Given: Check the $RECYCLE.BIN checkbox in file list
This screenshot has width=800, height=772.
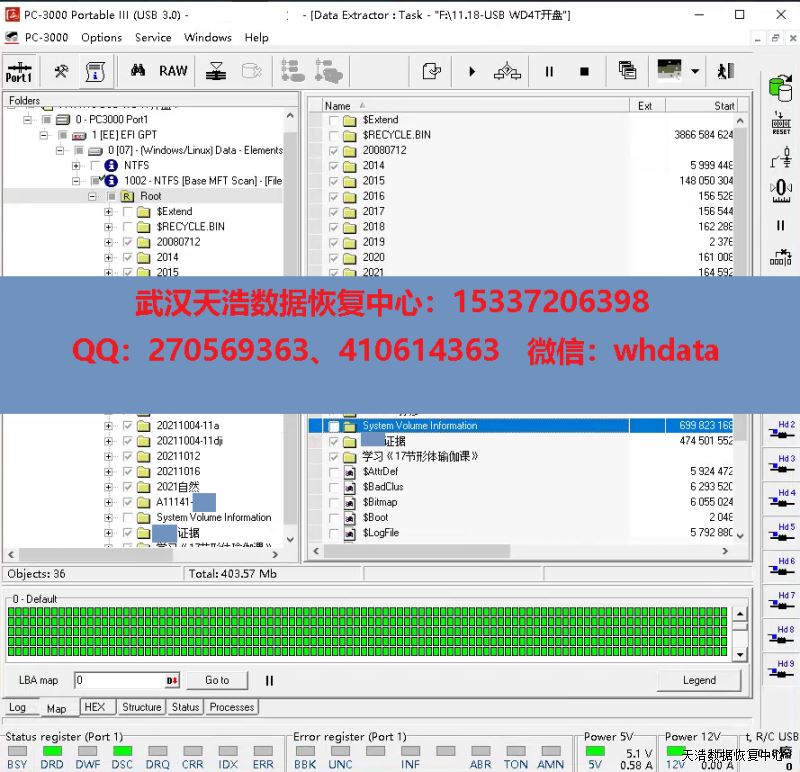Looking at the screenshot, I should (x=334, y=135).
